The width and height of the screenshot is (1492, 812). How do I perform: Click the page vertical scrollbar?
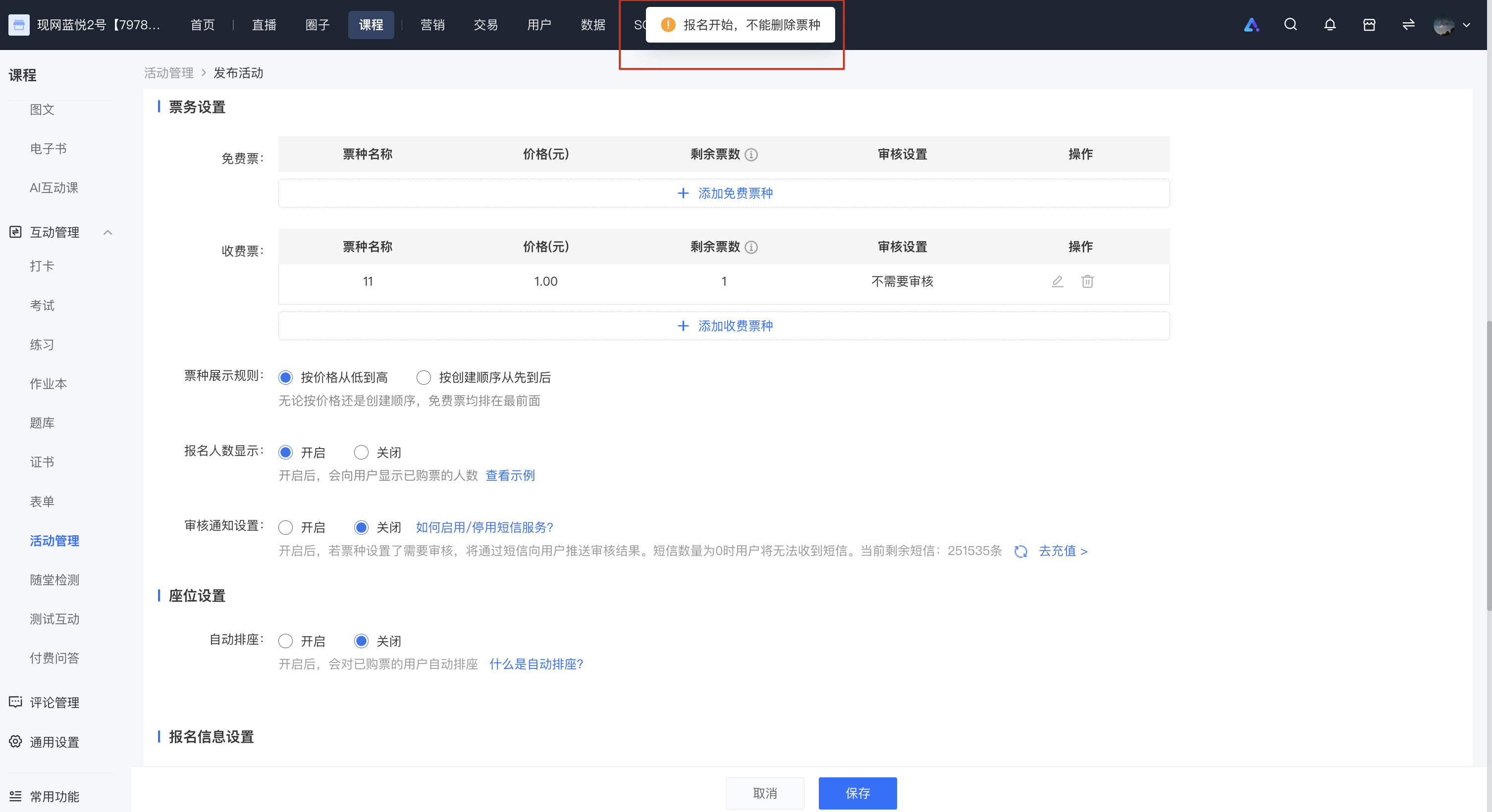click(1489, 463)
